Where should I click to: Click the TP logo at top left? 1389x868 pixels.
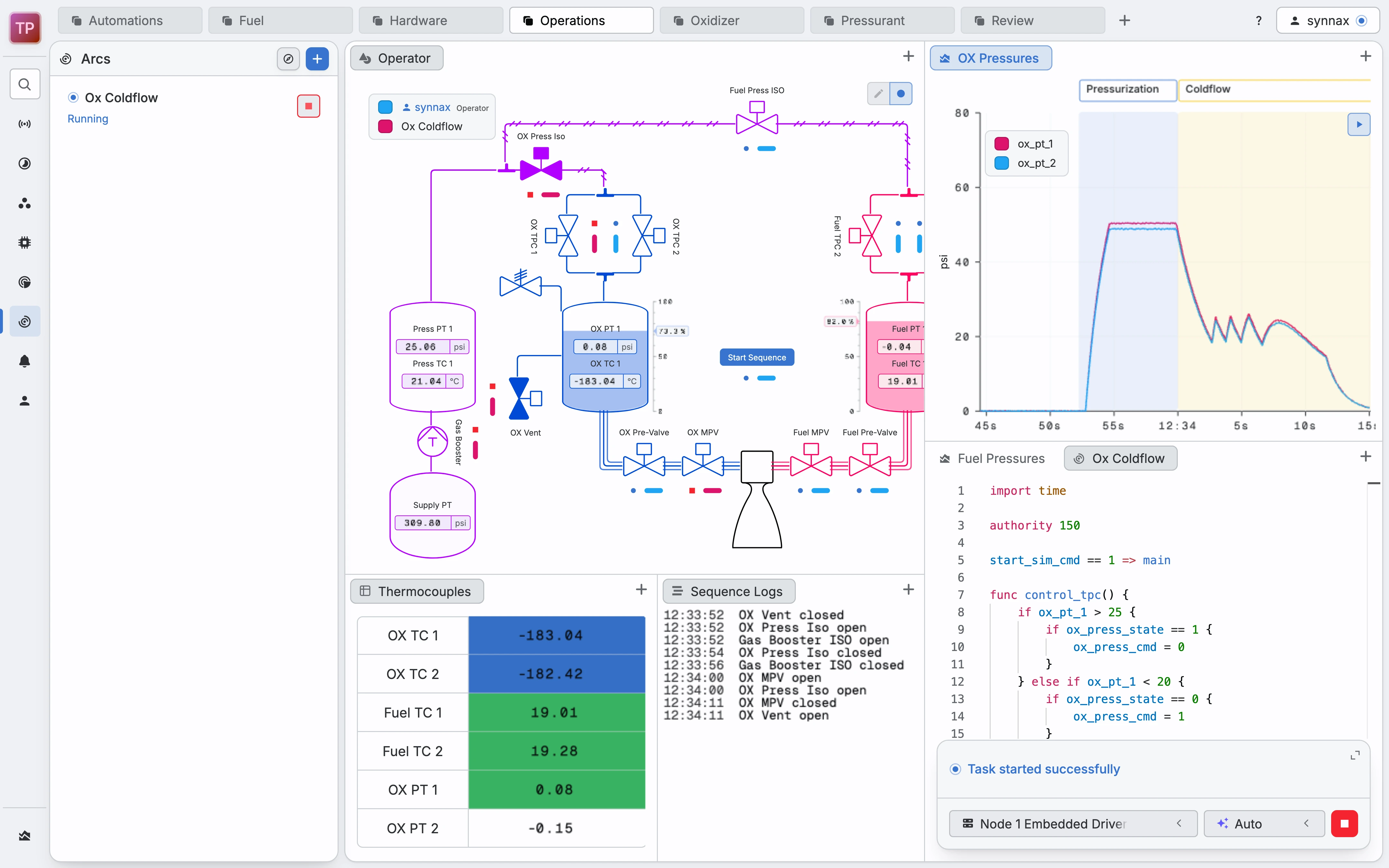(x=25, y=28)
